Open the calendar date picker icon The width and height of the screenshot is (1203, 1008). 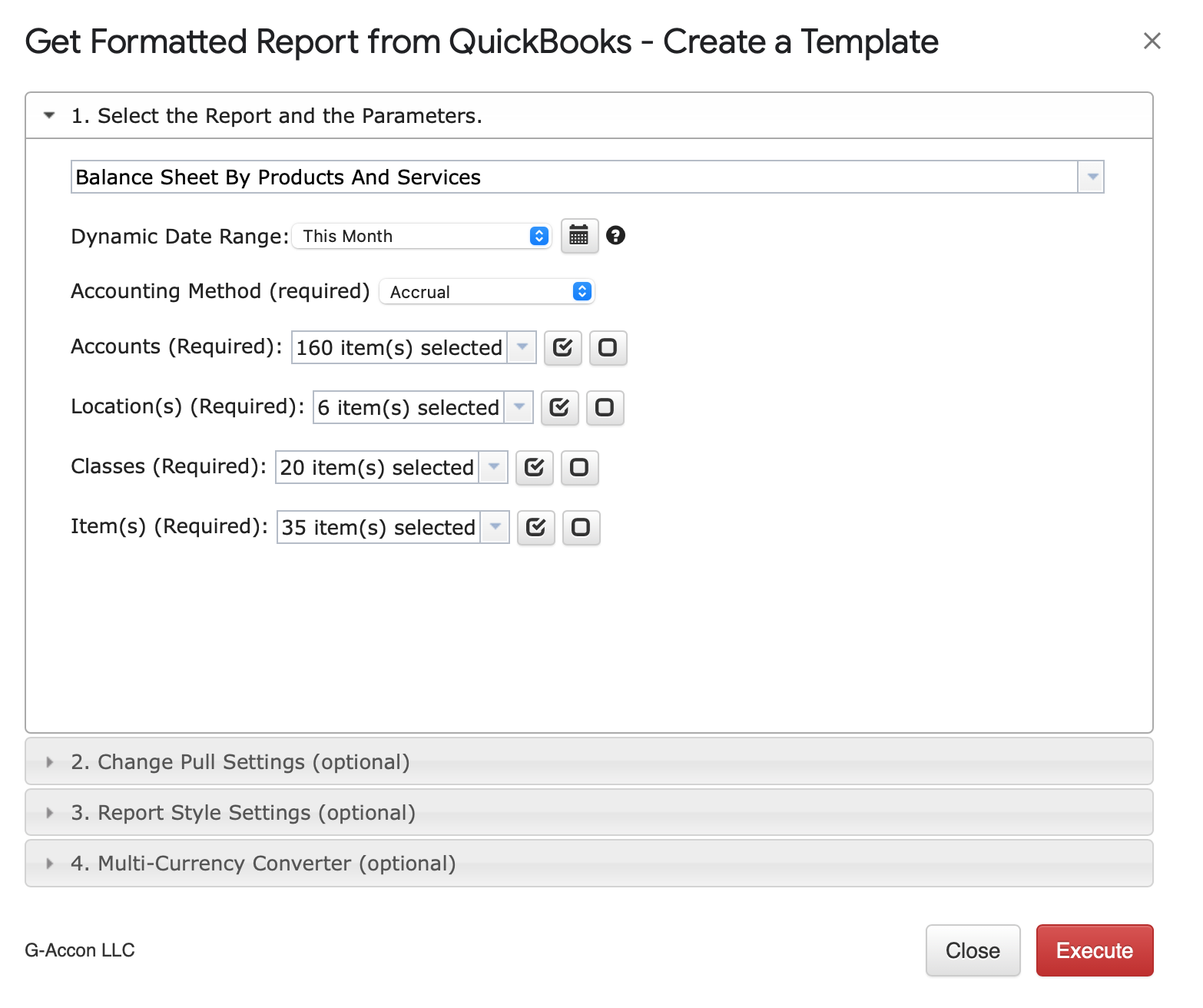pos(579,236)
